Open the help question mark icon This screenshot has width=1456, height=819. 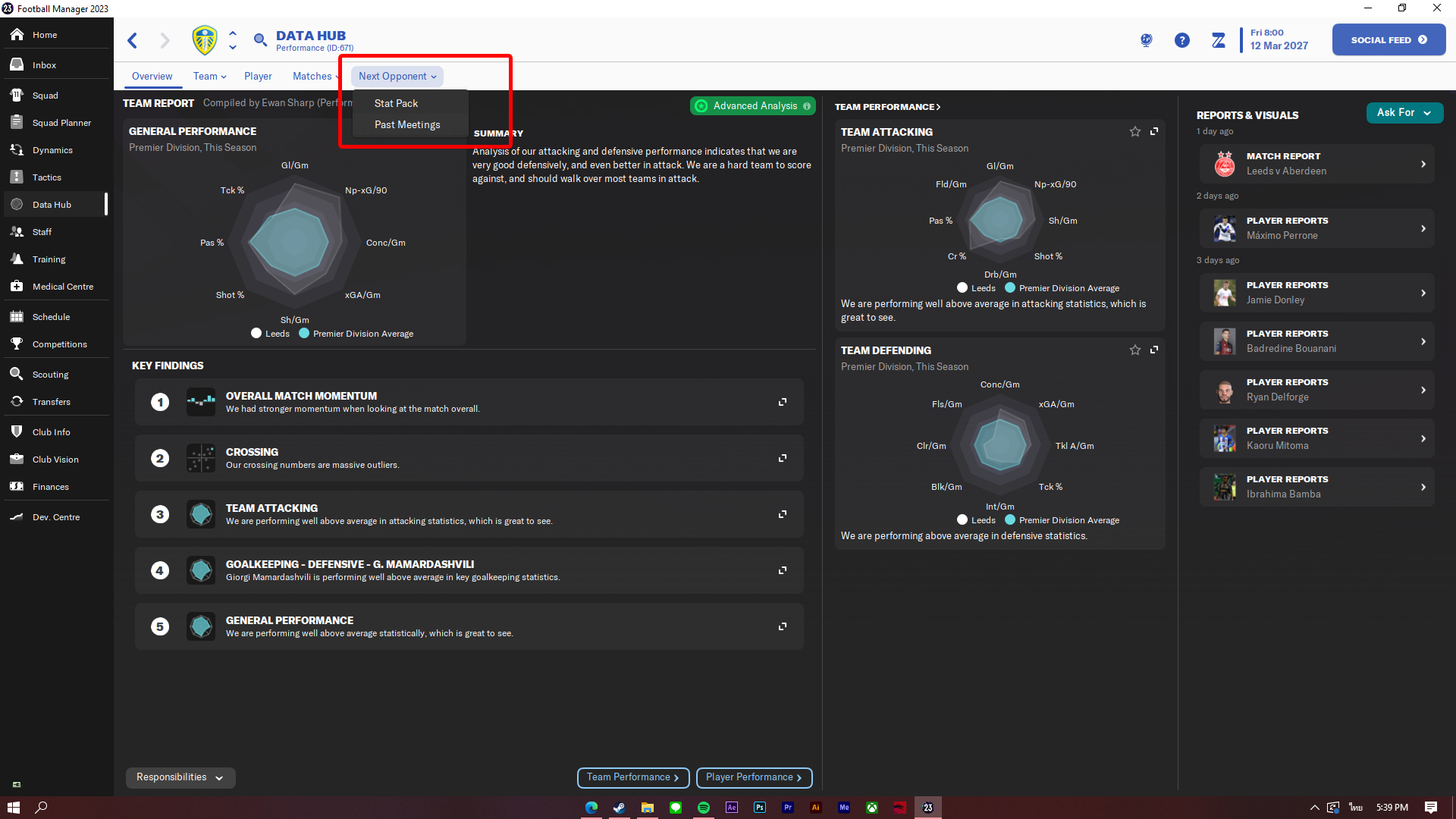pos(1181,40)
